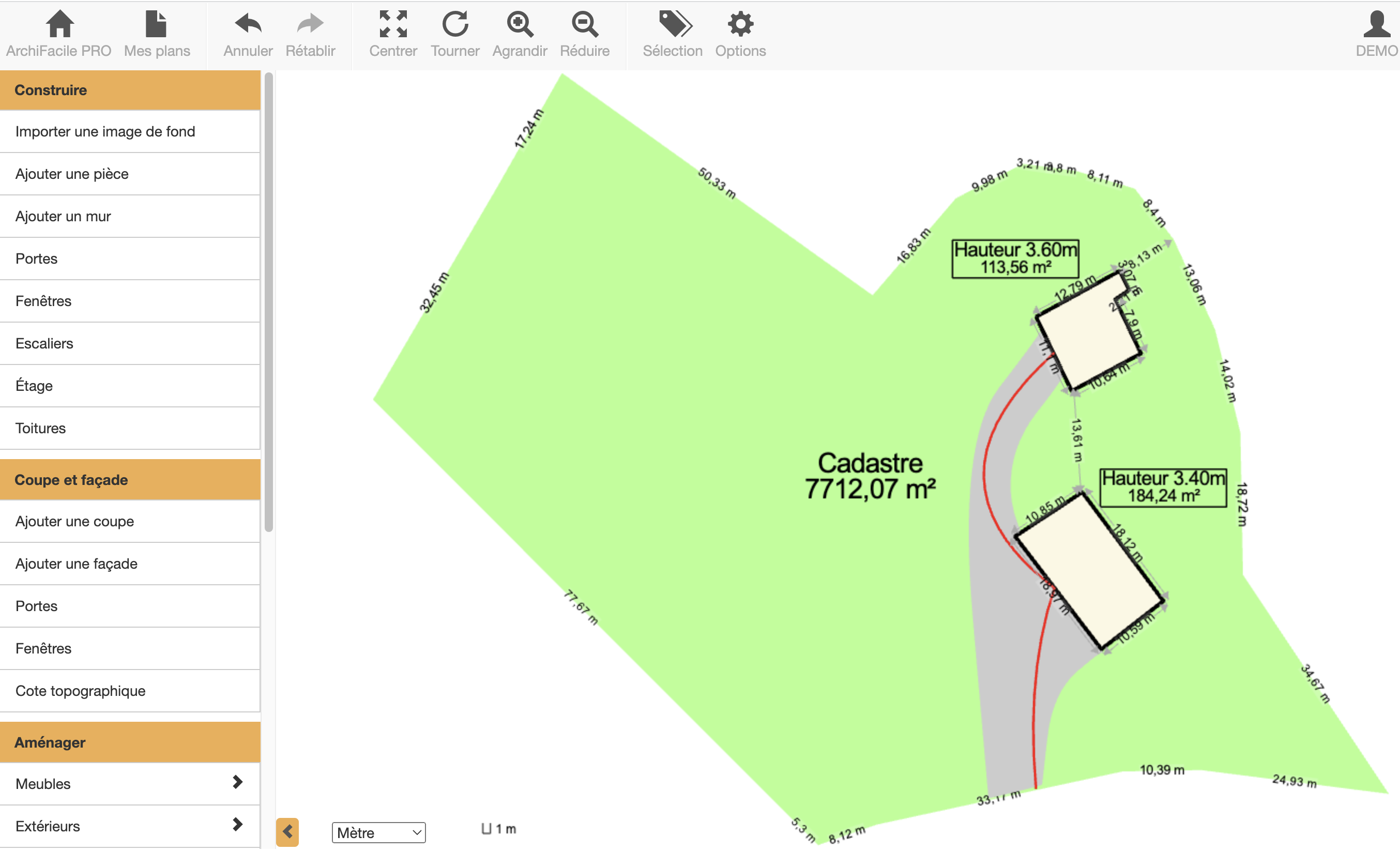Screen dimensions: 1400x851
Task: Collapse sidebar with orange arrow button
Action: pyautogui.click(x=287, y=833)
